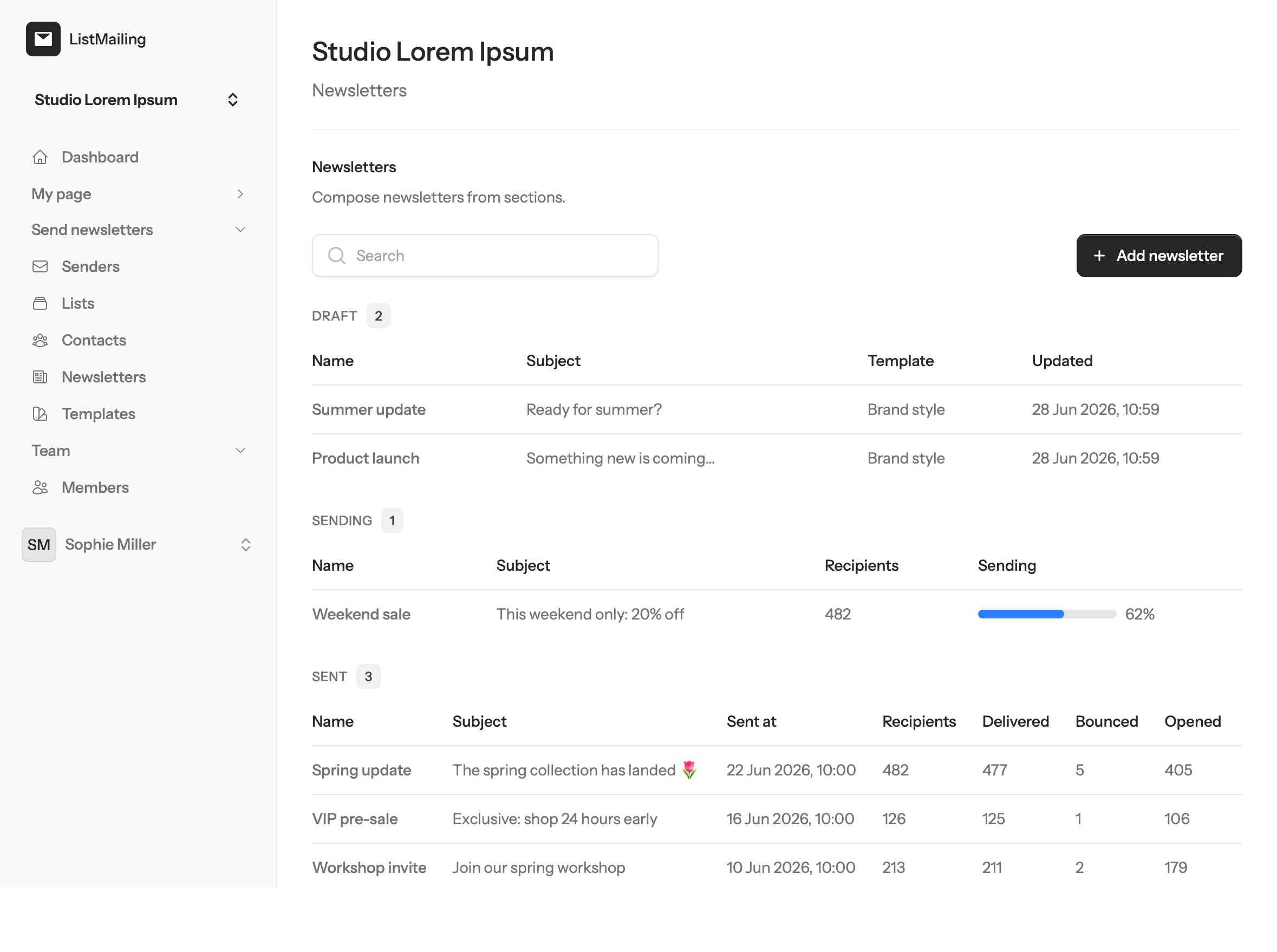Viewport: 1277px width, 952px height.
Task: Collapse the Team section
Action: point(138,451)
